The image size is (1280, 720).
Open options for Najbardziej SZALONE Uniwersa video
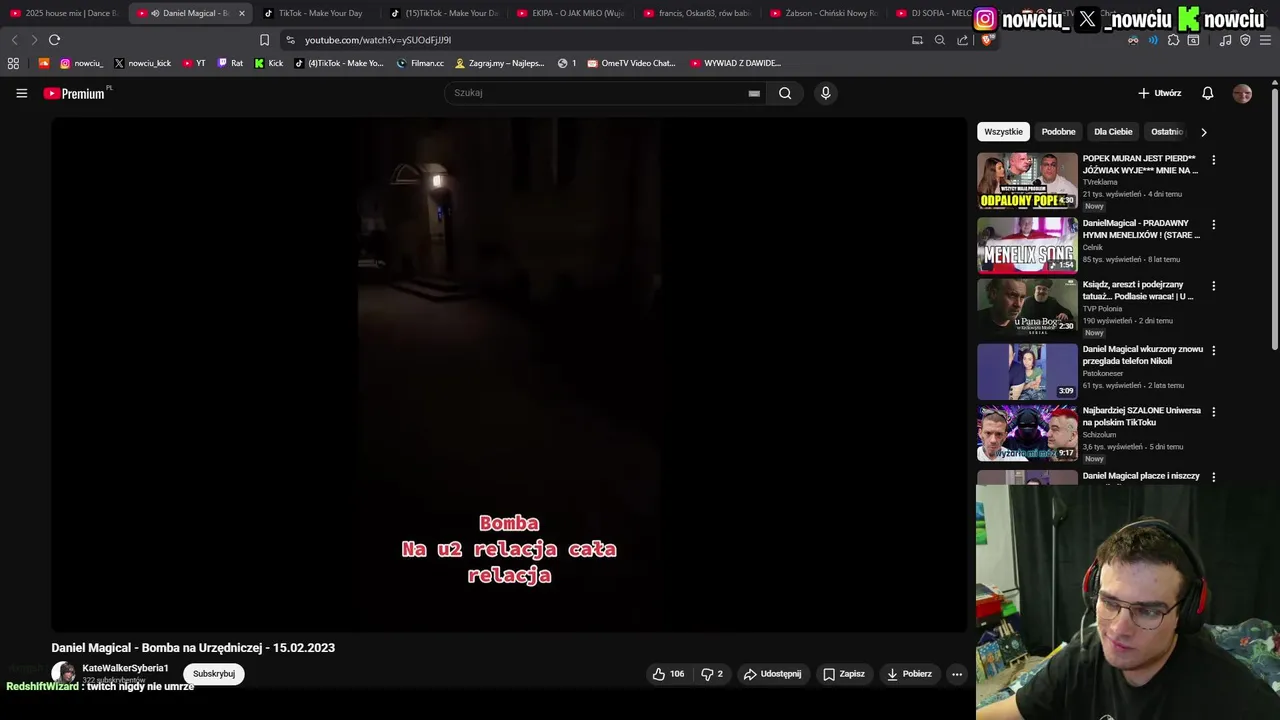1214,412
